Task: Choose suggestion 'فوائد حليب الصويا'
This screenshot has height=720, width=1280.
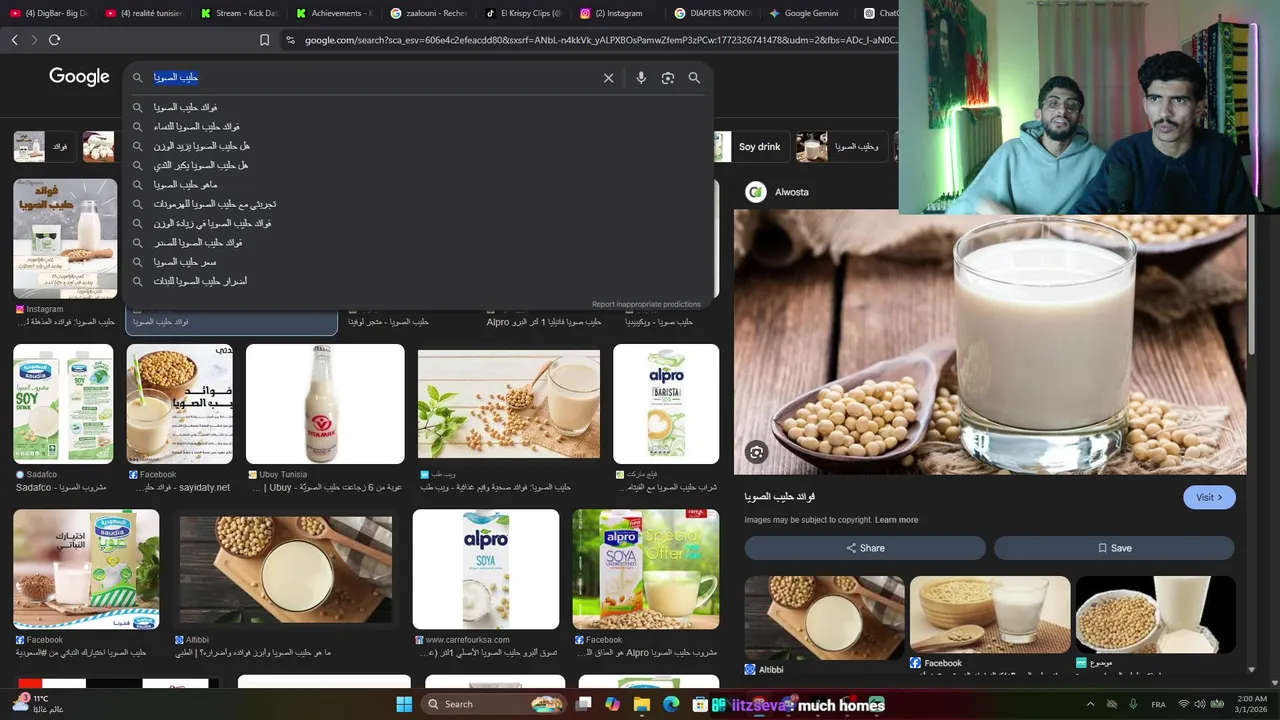Action: (x=418, y=107)
